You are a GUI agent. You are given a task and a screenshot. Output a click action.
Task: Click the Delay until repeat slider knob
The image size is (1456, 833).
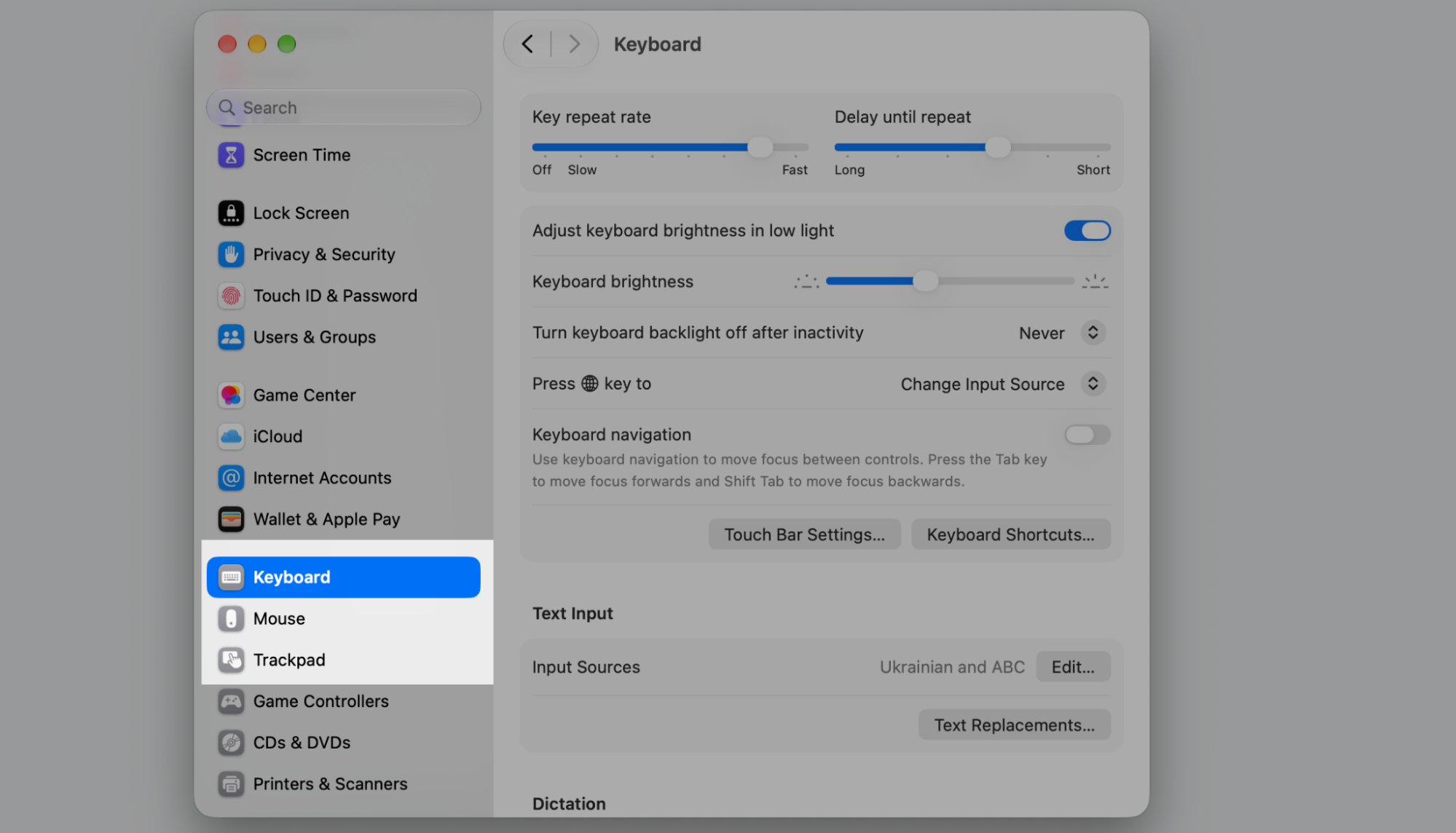point(997,148)
